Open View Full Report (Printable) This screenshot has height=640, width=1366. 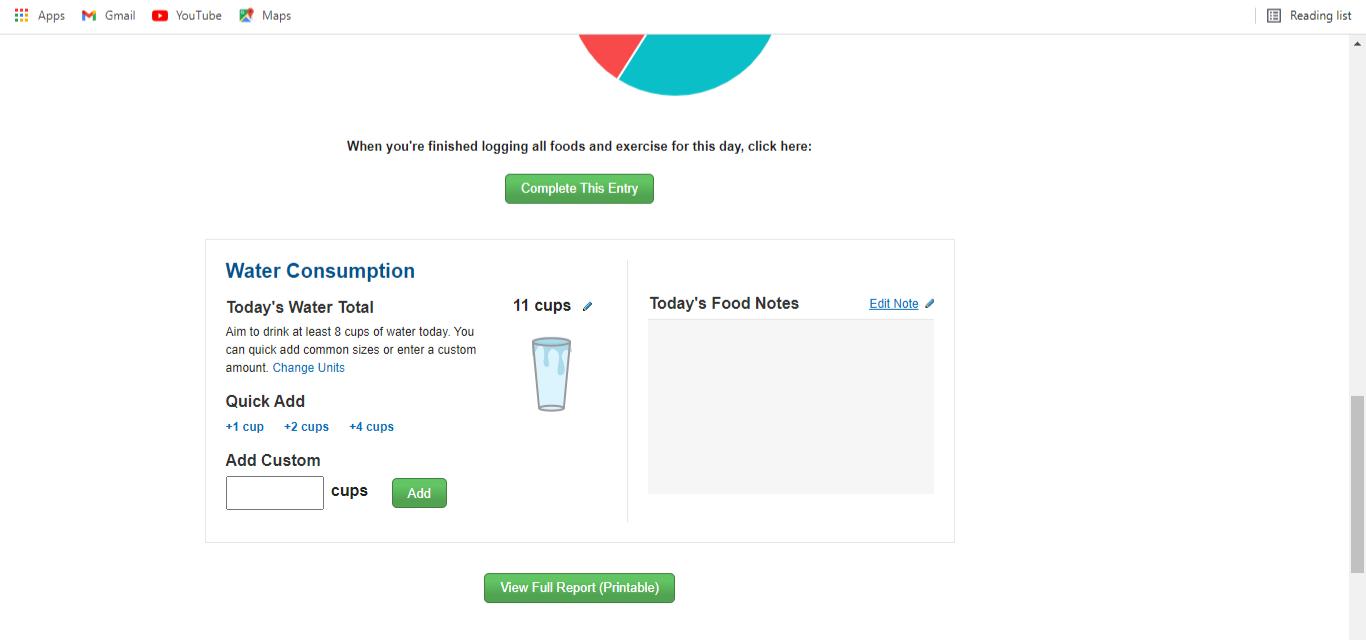click(579, 588)
